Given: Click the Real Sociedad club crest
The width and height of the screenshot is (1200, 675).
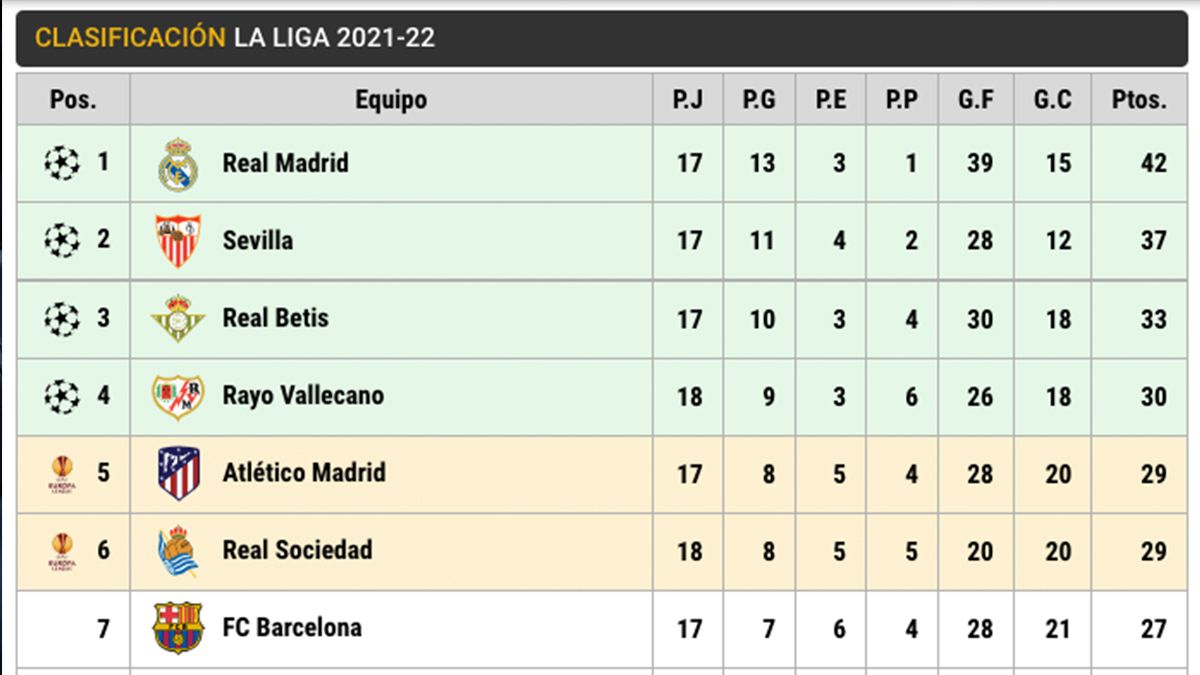Looking at the screenshot, I should [x=178, y=551].
